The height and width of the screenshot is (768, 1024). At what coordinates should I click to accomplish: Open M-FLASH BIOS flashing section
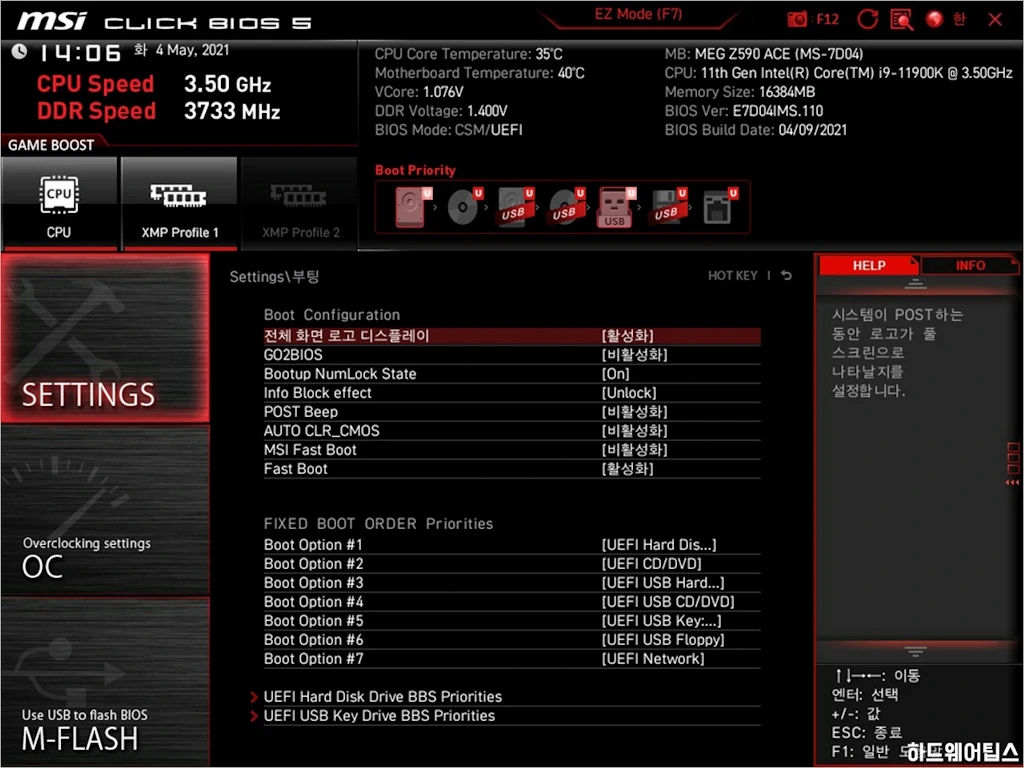[x=105, y=682]
